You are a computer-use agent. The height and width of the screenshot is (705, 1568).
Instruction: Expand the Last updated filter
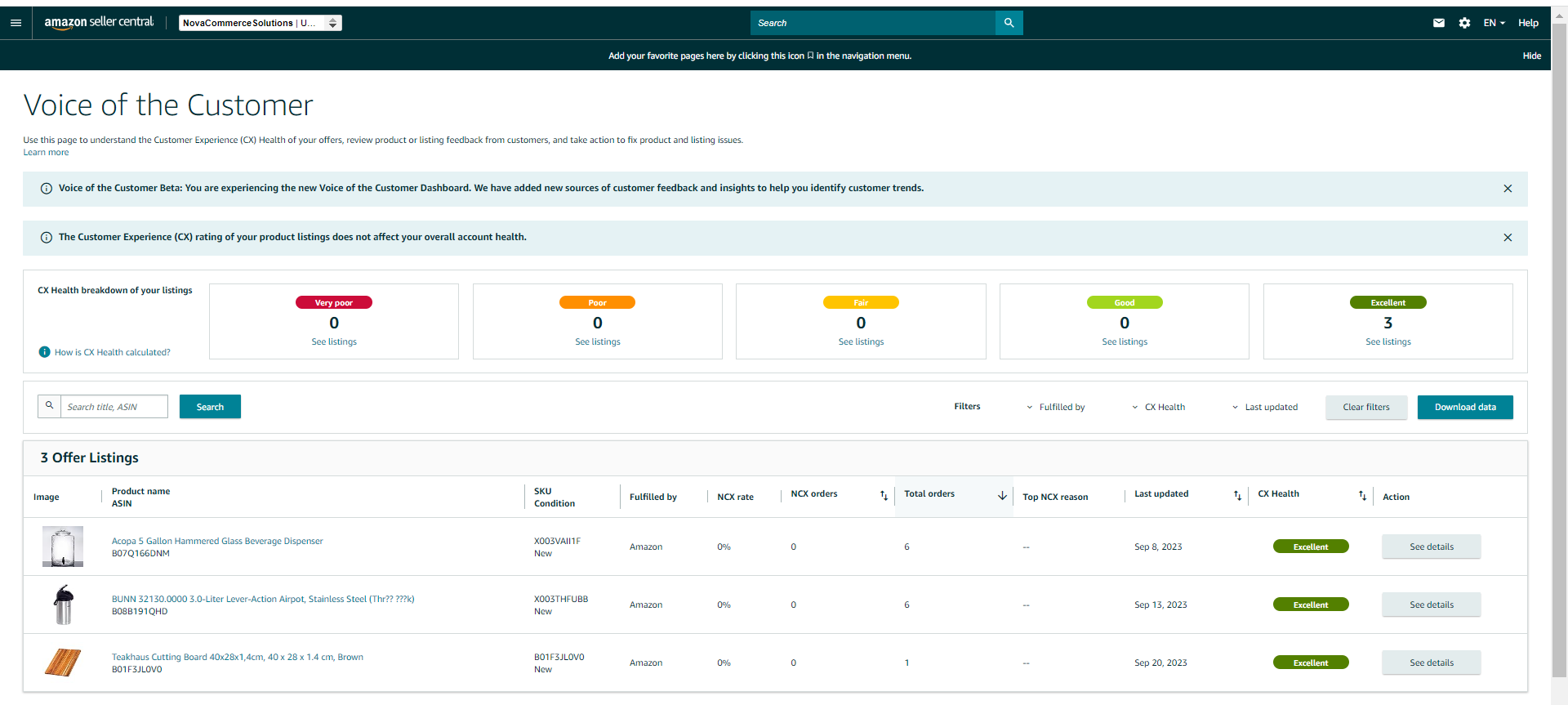click(x=1265, y=407)
